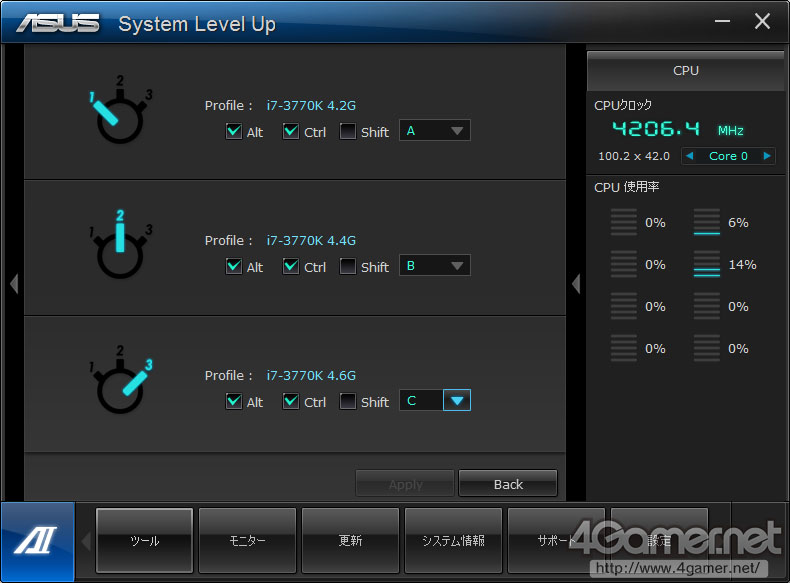
Task: Click the 4206.4 MHz clock readout
Action: 678,129
